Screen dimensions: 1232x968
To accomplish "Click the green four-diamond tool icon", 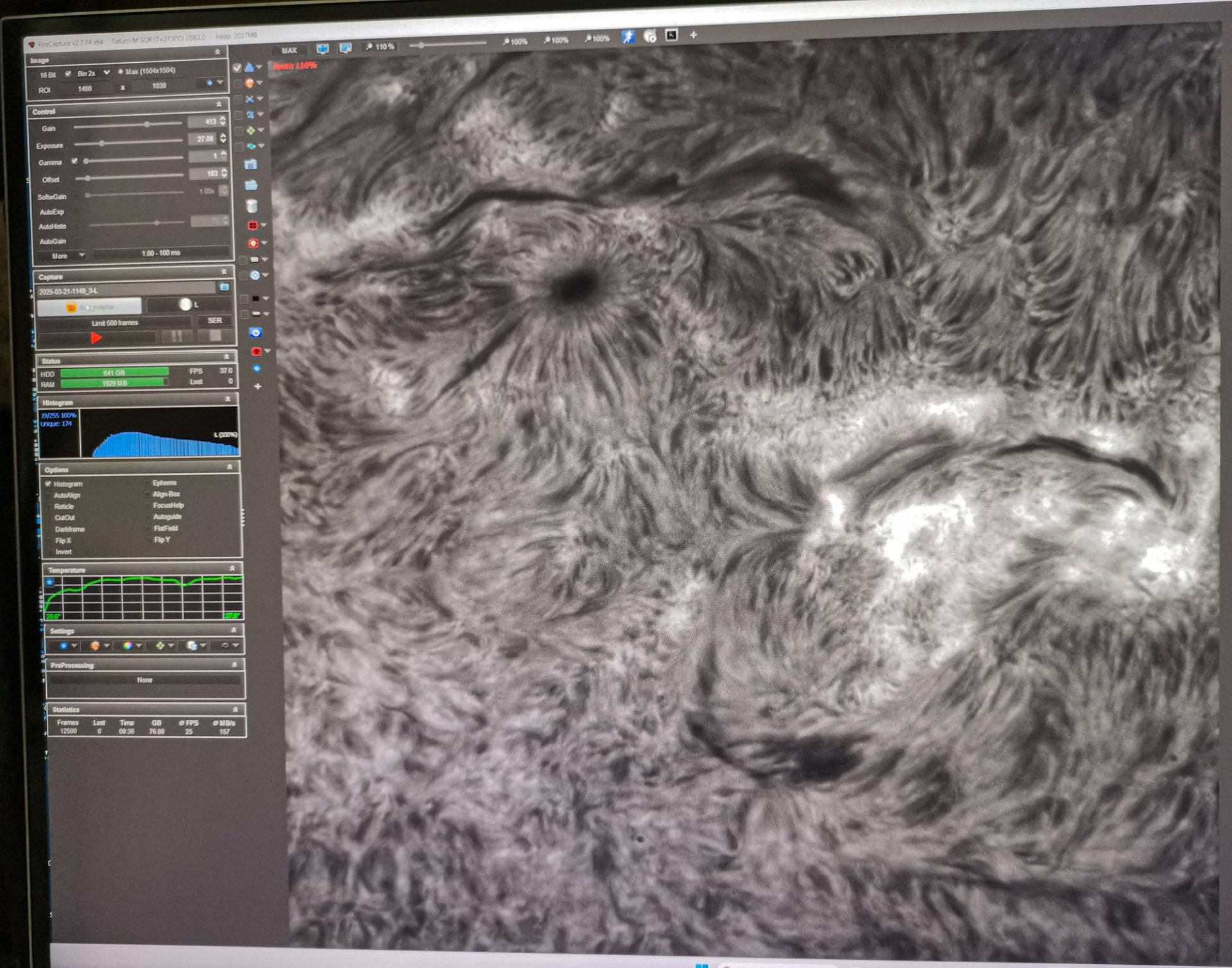I will coord(251,130).
